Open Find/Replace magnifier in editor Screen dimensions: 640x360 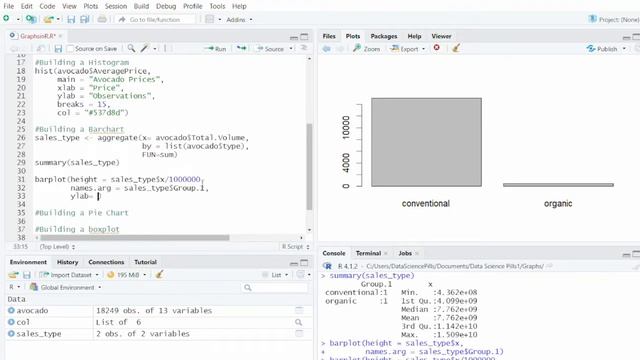[x=131, y=48]
